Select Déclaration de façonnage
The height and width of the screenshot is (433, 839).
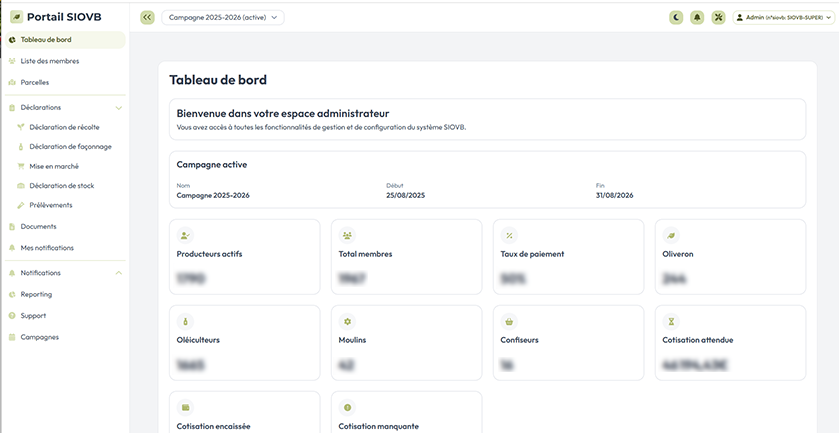70,146
